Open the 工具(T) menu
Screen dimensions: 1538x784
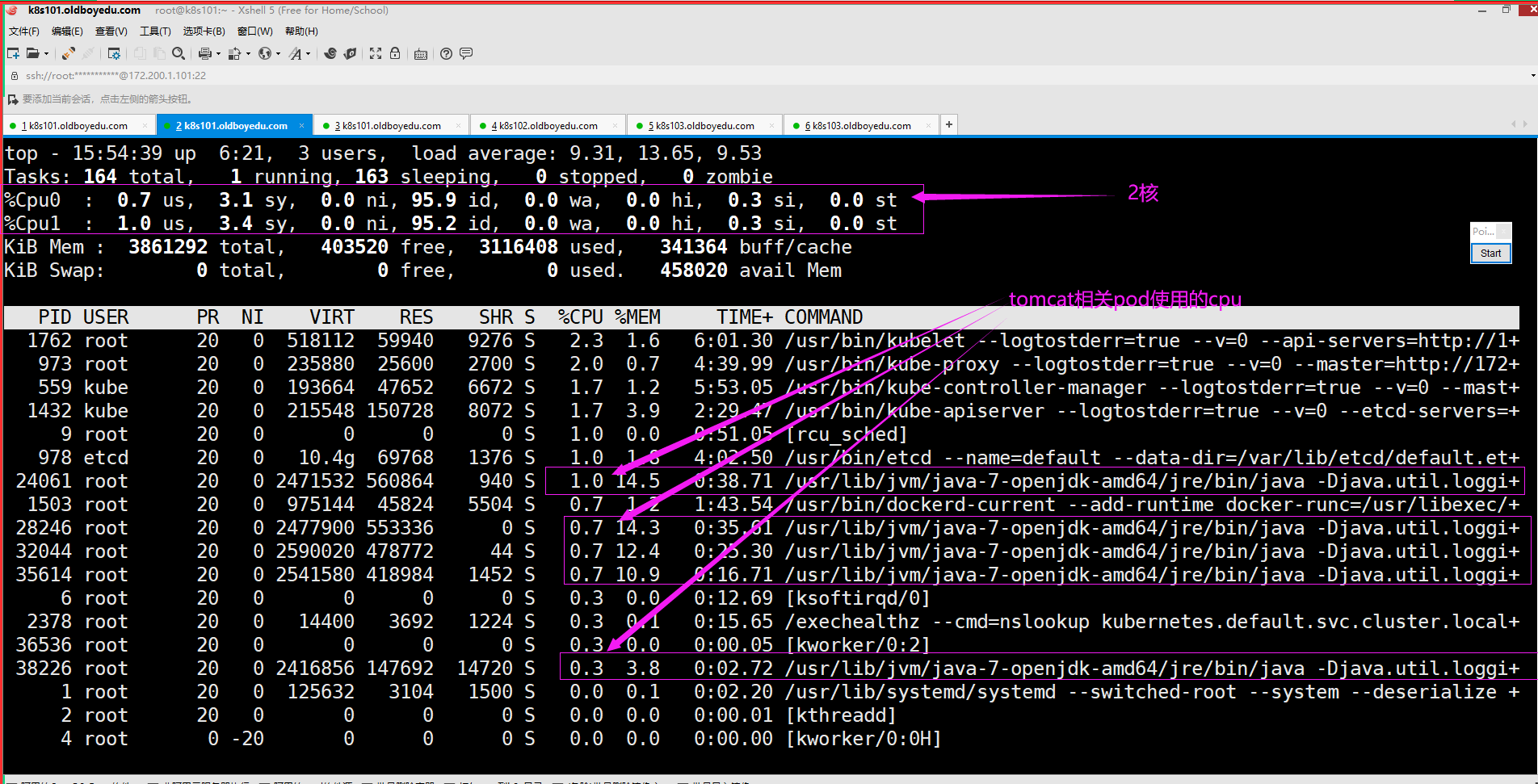155,31
